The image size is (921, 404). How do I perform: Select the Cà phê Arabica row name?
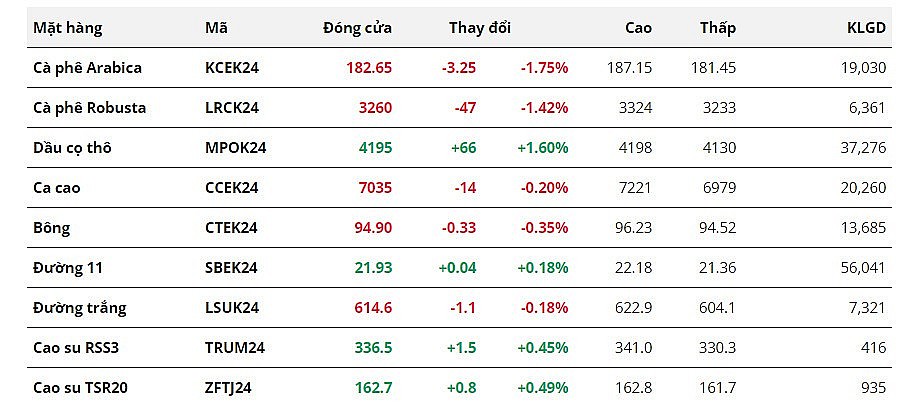pyautogui.click(x=88, y=68)
